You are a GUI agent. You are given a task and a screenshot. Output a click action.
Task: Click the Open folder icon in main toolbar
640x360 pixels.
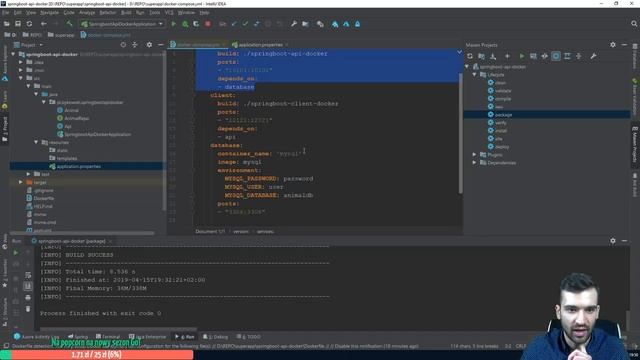(7, 24)
